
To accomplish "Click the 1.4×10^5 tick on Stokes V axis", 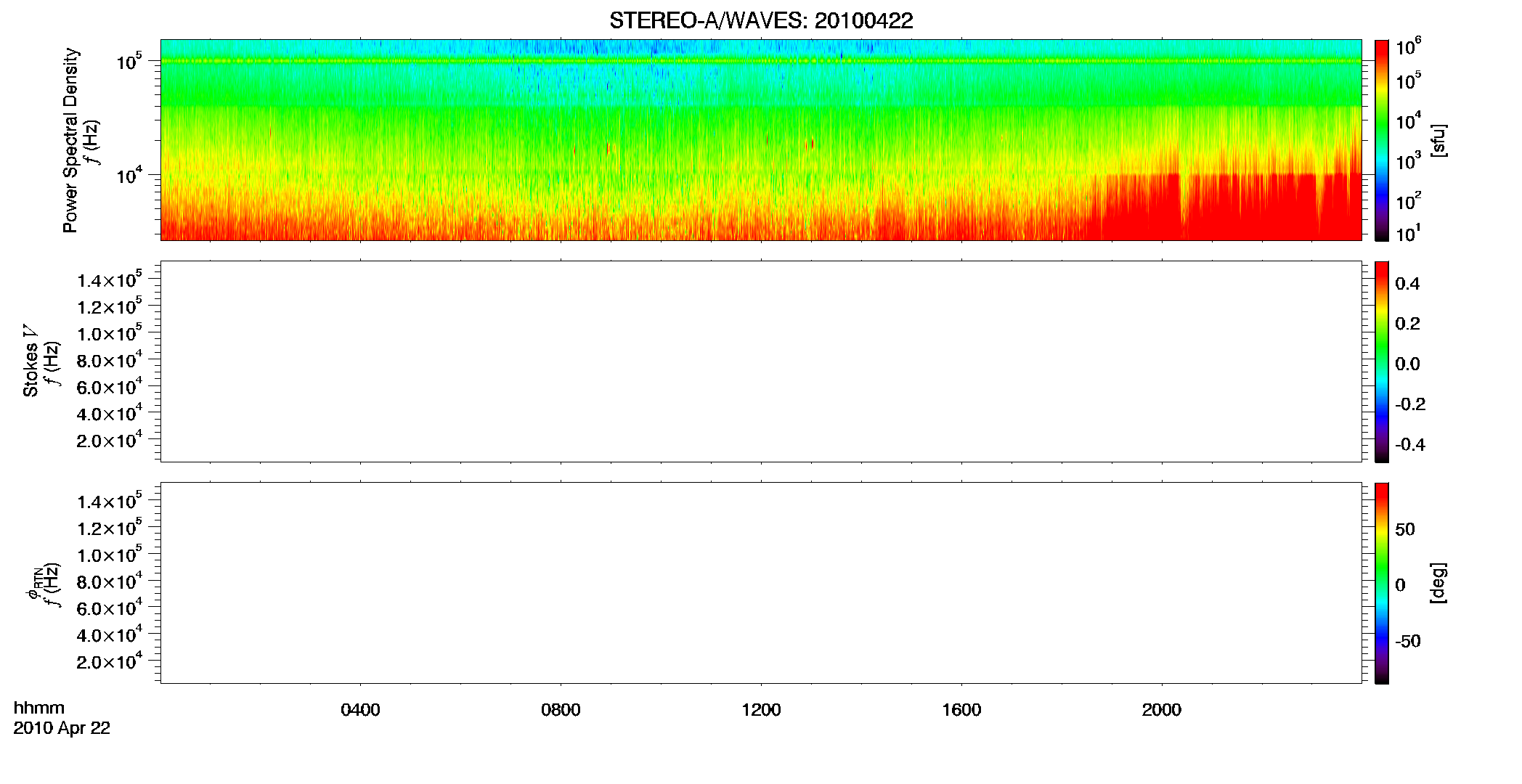I will pos(110,280).
